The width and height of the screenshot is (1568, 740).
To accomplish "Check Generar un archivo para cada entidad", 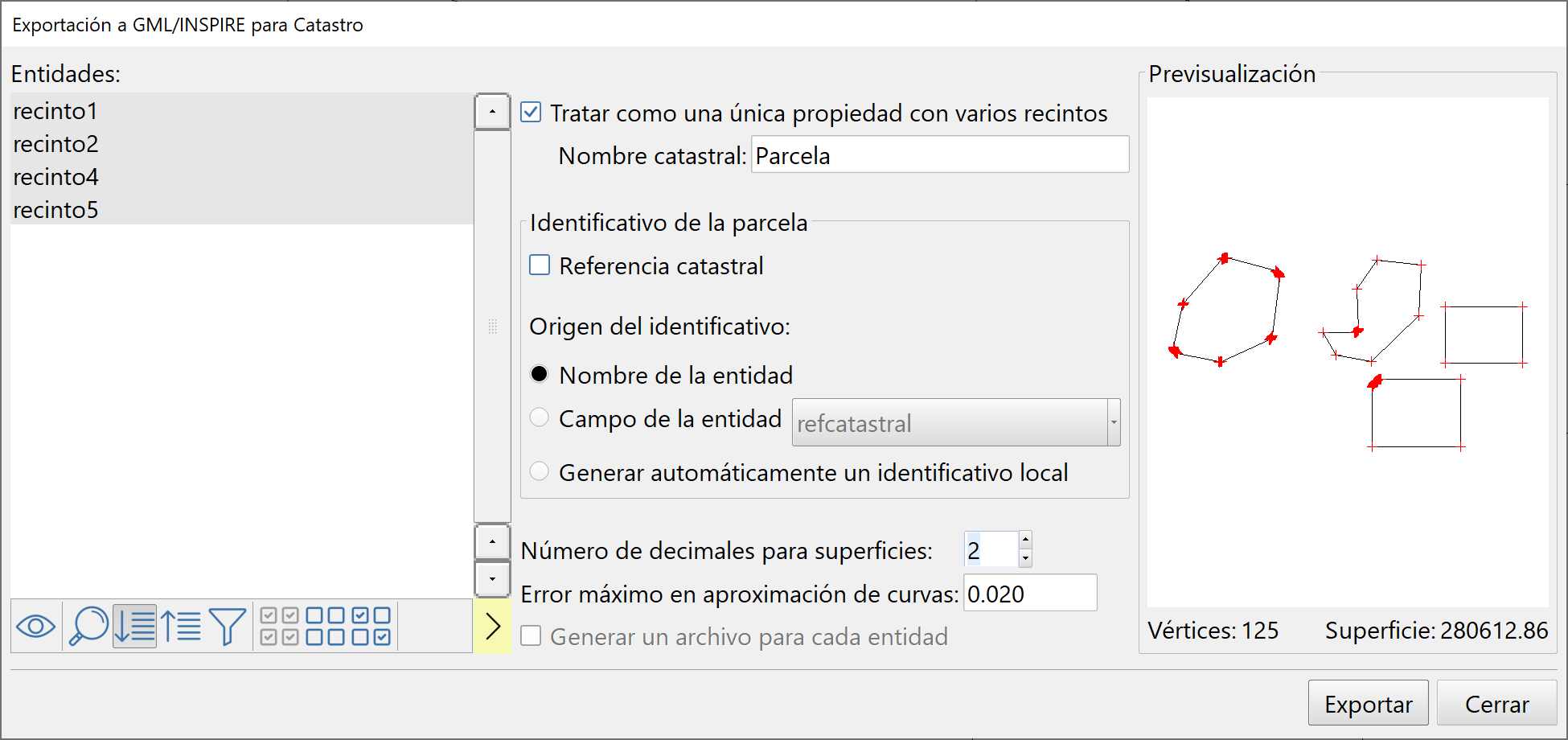I will coord(531,635).
